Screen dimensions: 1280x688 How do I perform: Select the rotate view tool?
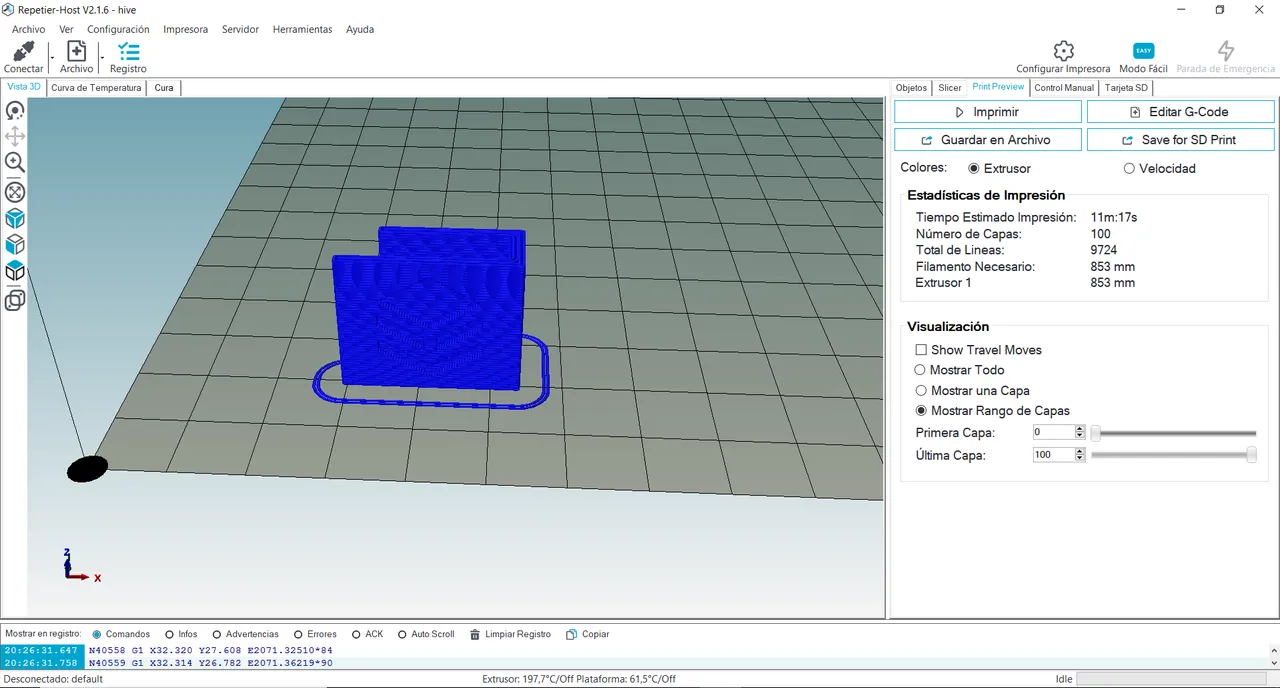tap(15, 110)
